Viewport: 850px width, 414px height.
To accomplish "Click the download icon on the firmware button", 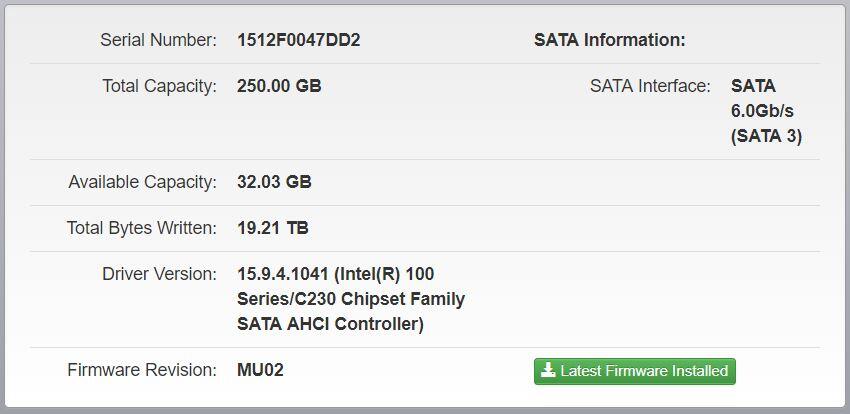I will point(547,371).
